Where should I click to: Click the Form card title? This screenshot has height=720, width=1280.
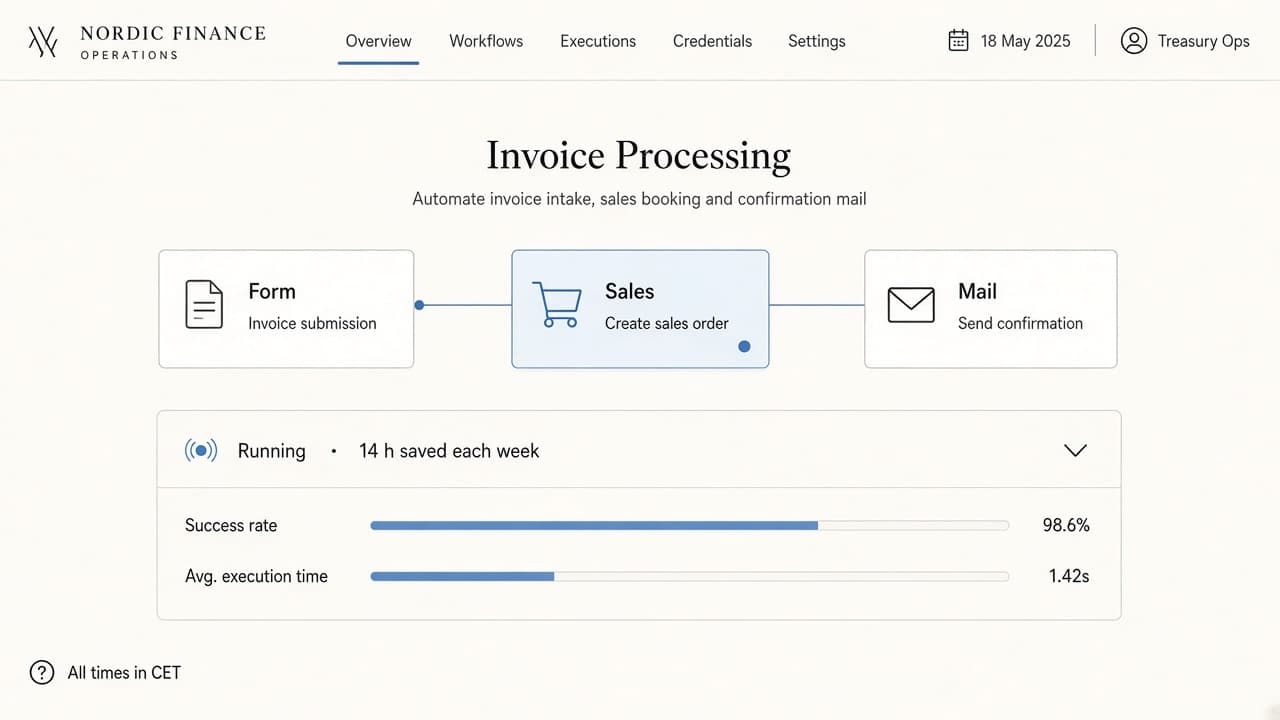[x=272, y=291]
